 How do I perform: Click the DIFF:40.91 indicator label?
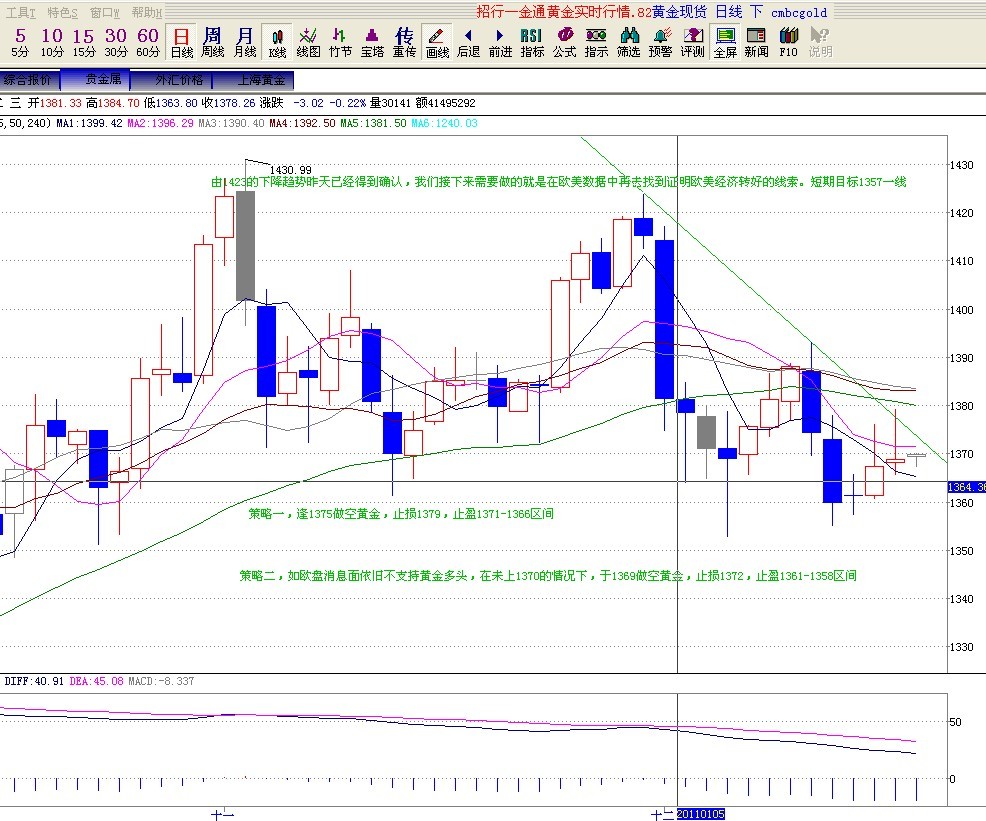(34, 681)
